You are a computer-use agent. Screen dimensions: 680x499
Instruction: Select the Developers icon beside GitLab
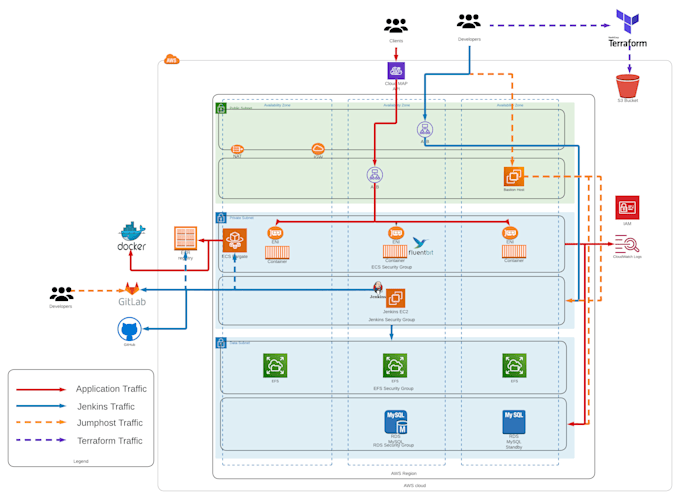(61, 294)
